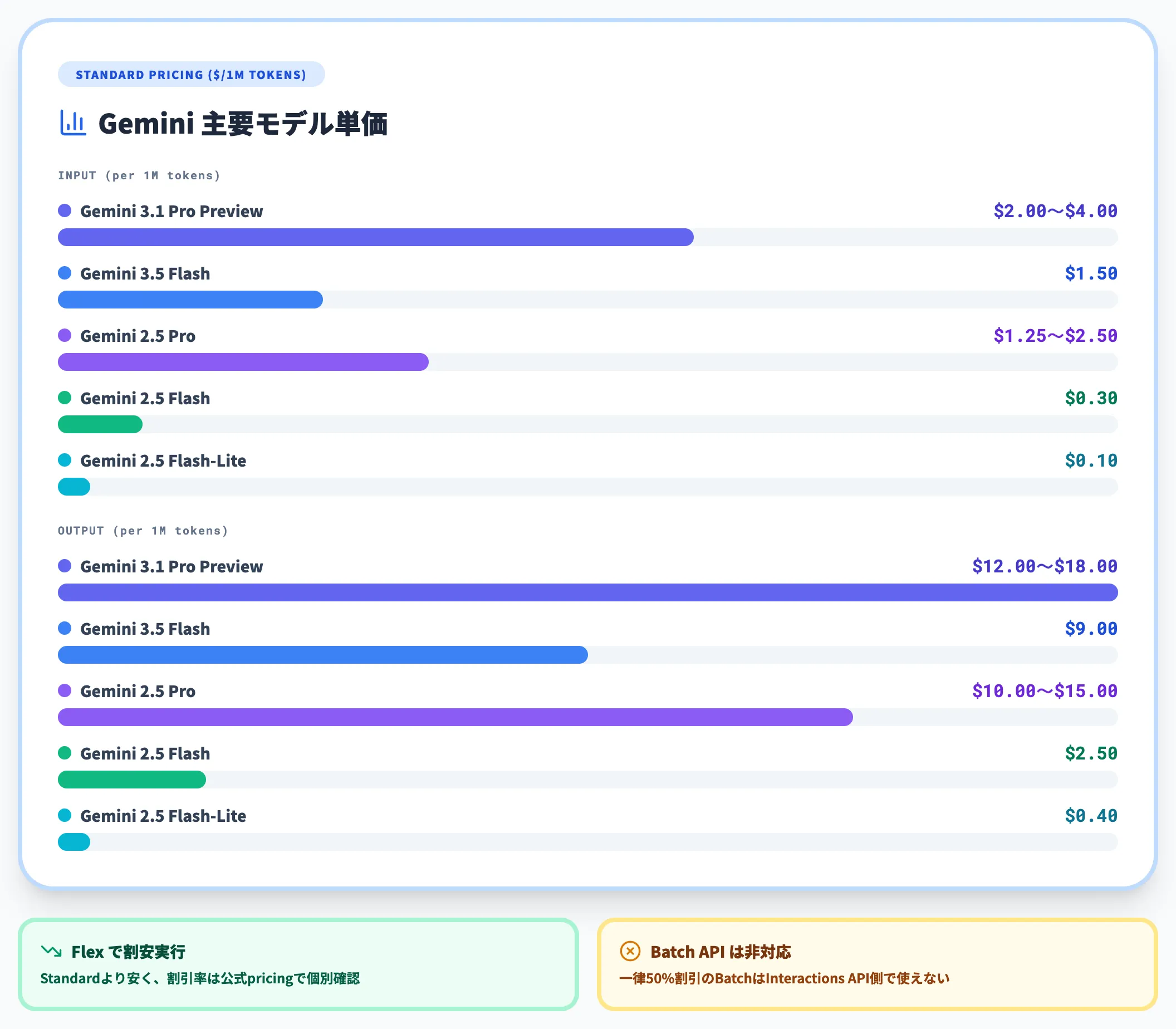Click the 一律50%割引のBatch description text

tap(785, 978)
